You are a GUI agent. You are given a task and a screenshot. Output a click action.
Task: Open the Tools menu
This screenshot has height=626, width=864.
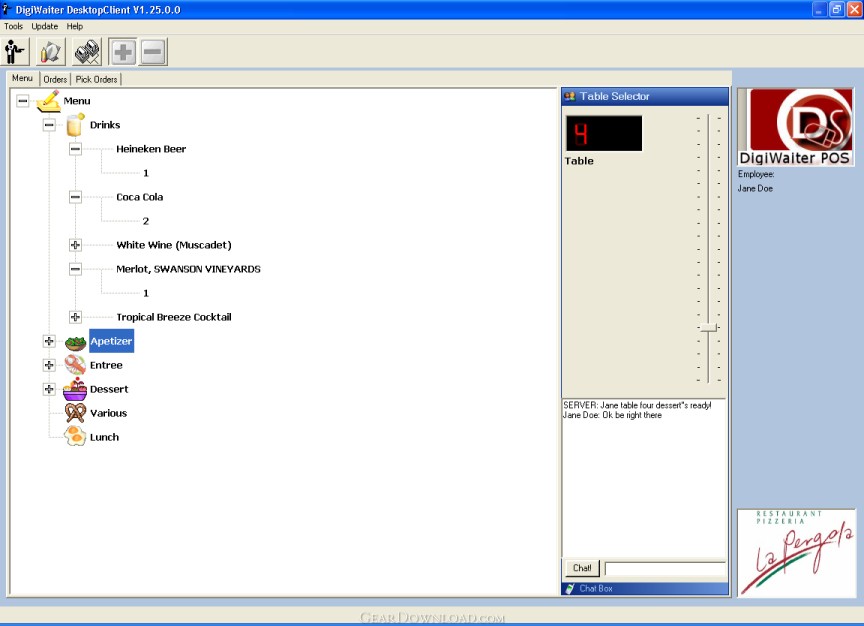click(13, 26)
